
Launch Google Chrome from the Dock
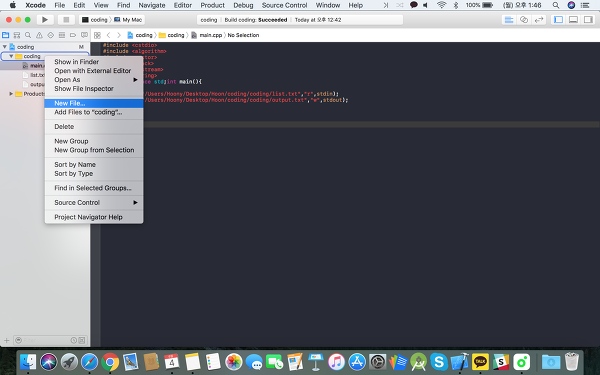pos(110,362)
